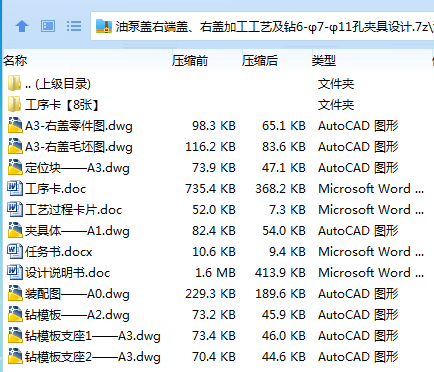Click 1.6 MB size of 设计说明书.doc

tap(215, 273)
